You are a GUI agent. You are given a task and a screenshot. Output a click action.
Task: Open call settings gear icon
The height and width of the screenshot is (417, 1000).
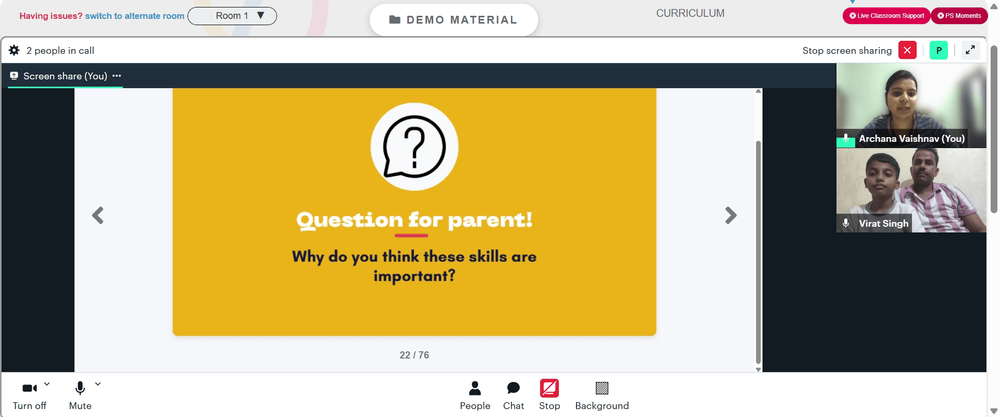(14, 50)
